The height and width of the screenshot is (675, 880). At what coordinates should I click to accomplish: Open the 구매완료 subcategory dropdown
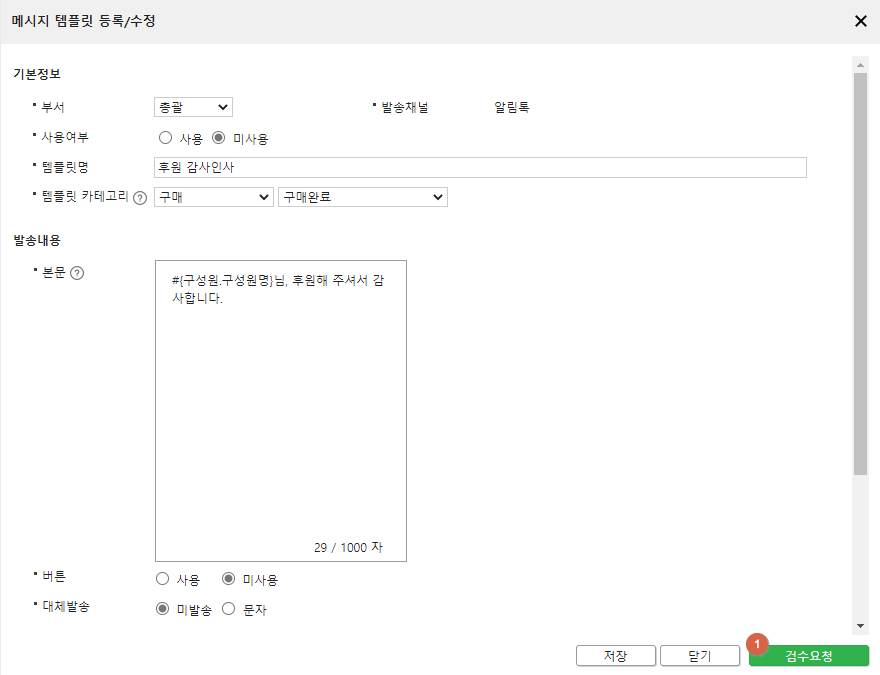[x=363, y=197]
